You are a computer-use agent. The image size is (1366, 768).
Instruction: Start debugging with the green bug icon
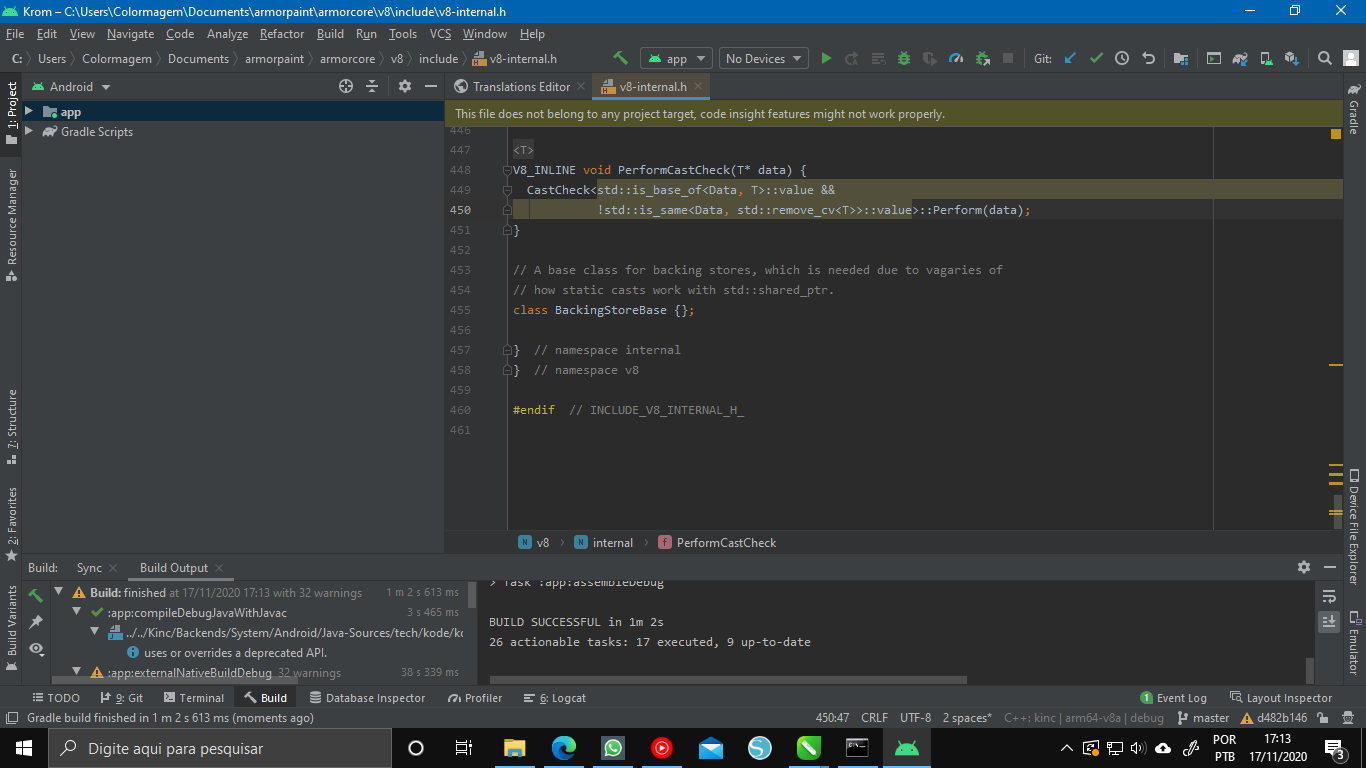(904, 58)
